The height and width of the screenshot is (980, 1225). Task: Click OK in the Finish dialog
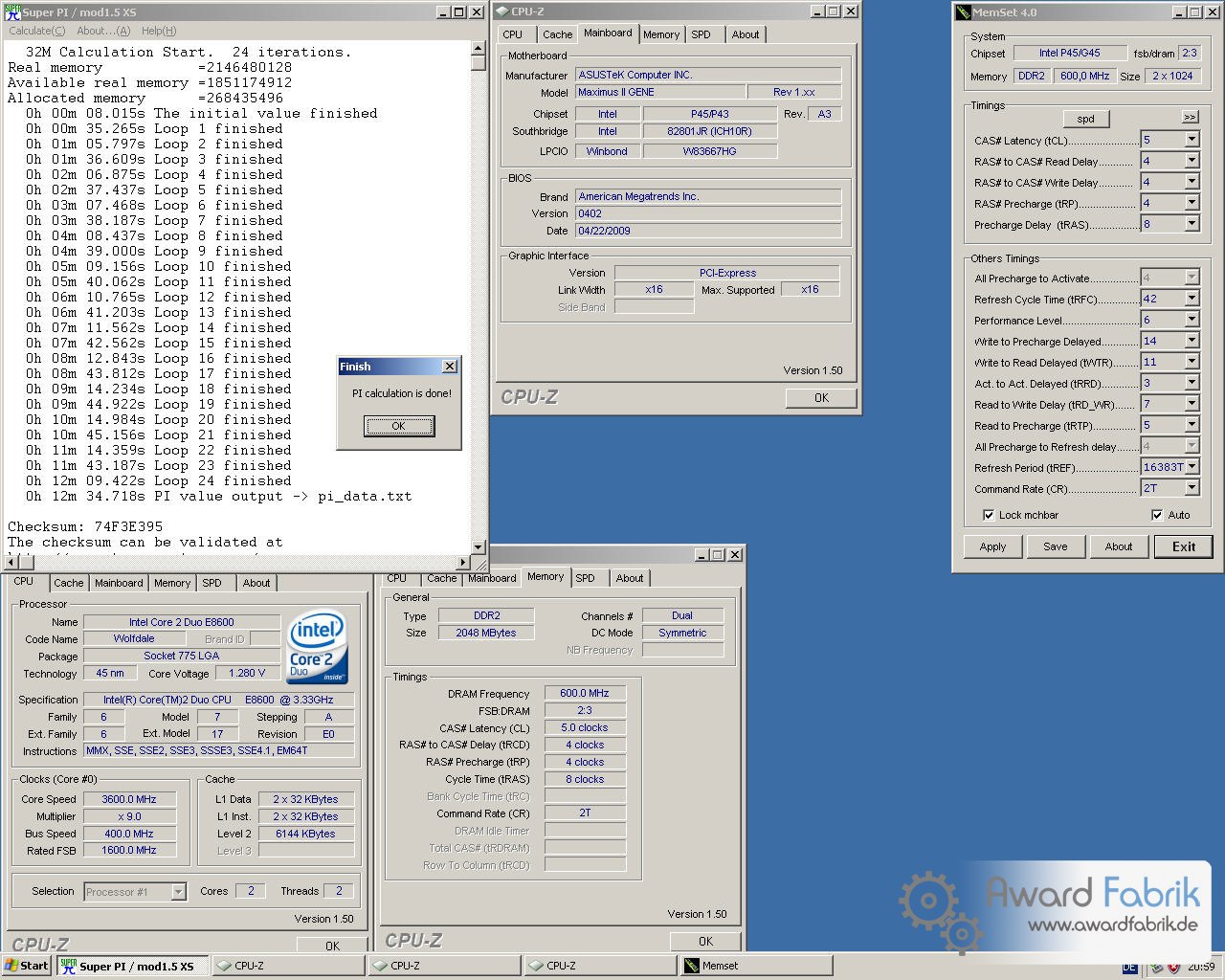point(399,426)
